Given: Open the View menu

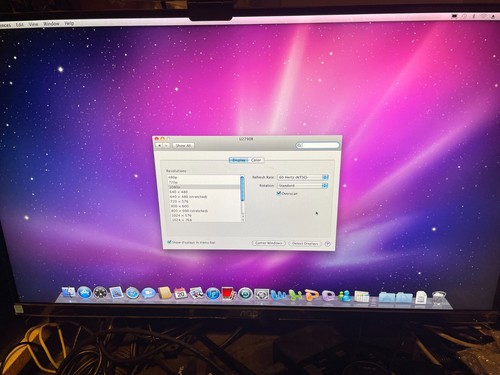Looking at the screenshot, I should 33,24.
